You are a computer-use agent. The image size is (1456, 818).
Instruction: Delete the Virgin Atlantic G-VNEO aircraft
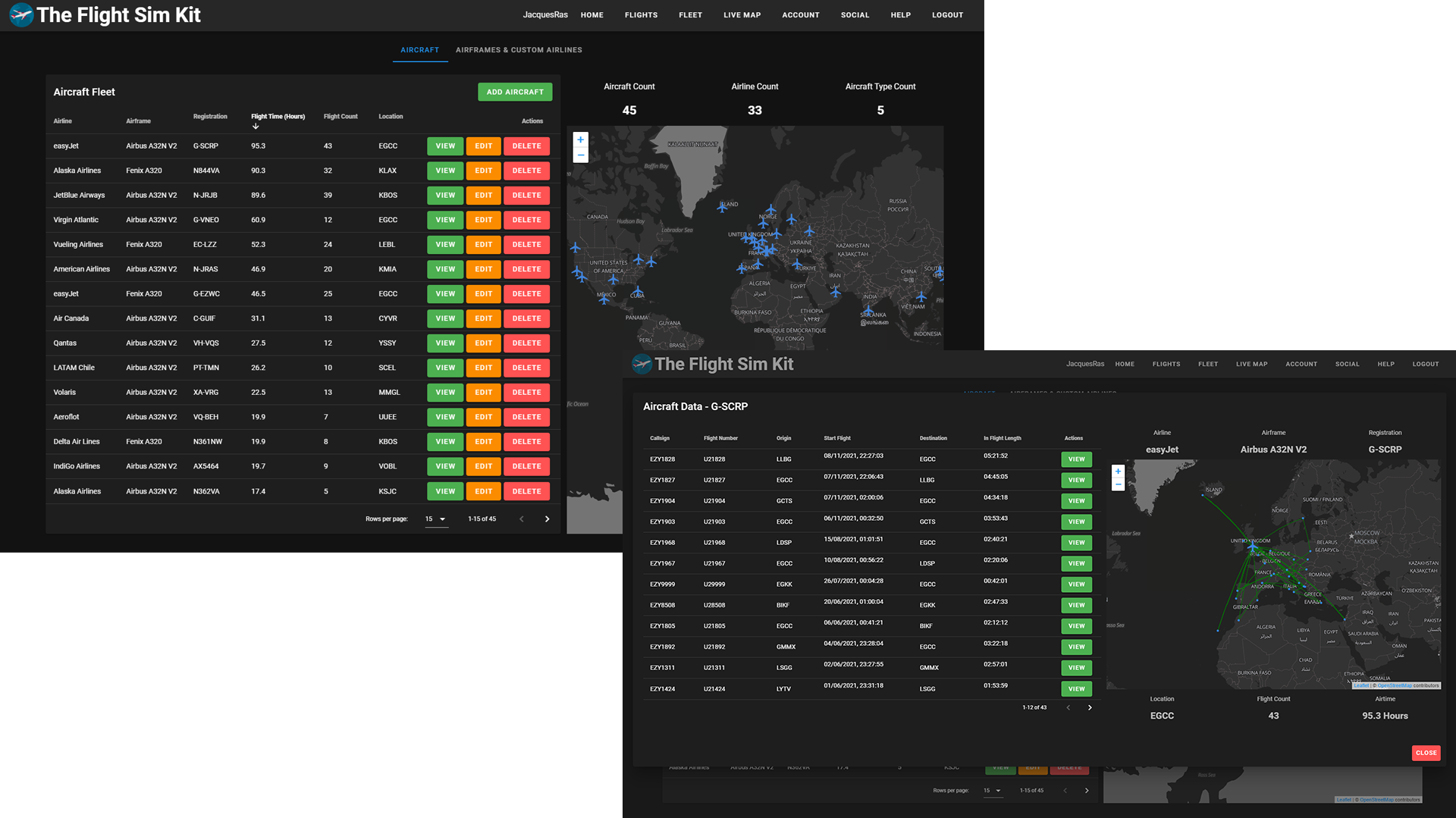[526, 220]
